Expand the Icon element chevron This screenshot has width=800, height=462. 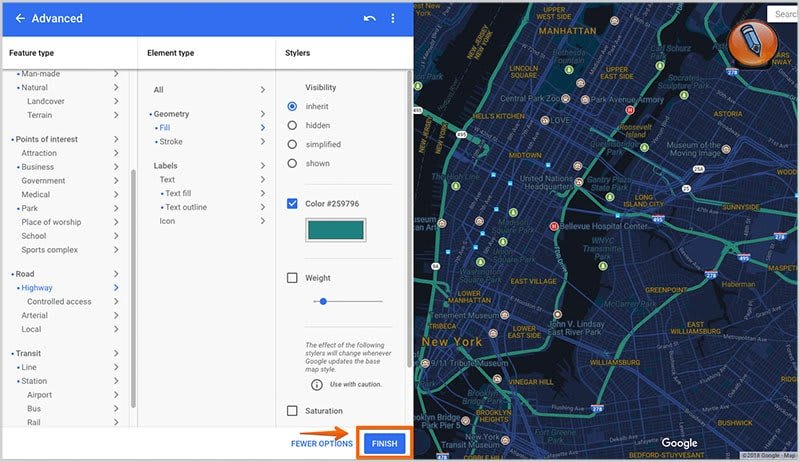(263, 221)
